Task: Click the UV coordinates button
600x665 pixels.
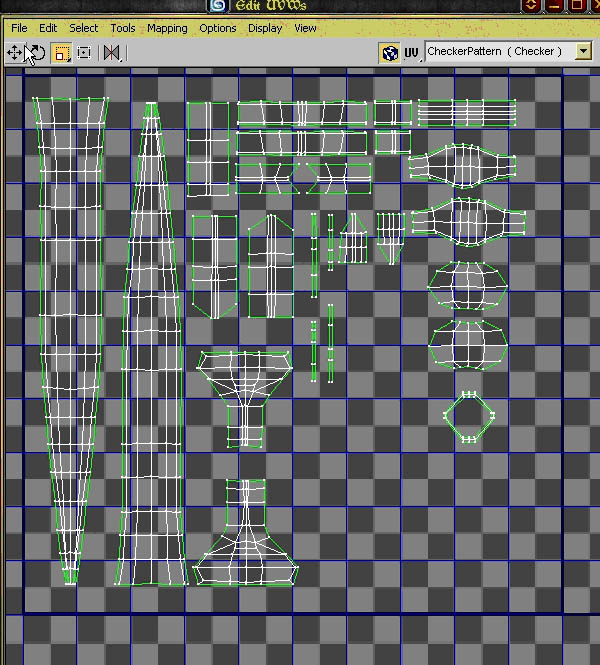Action: click(x=411, y=53)
